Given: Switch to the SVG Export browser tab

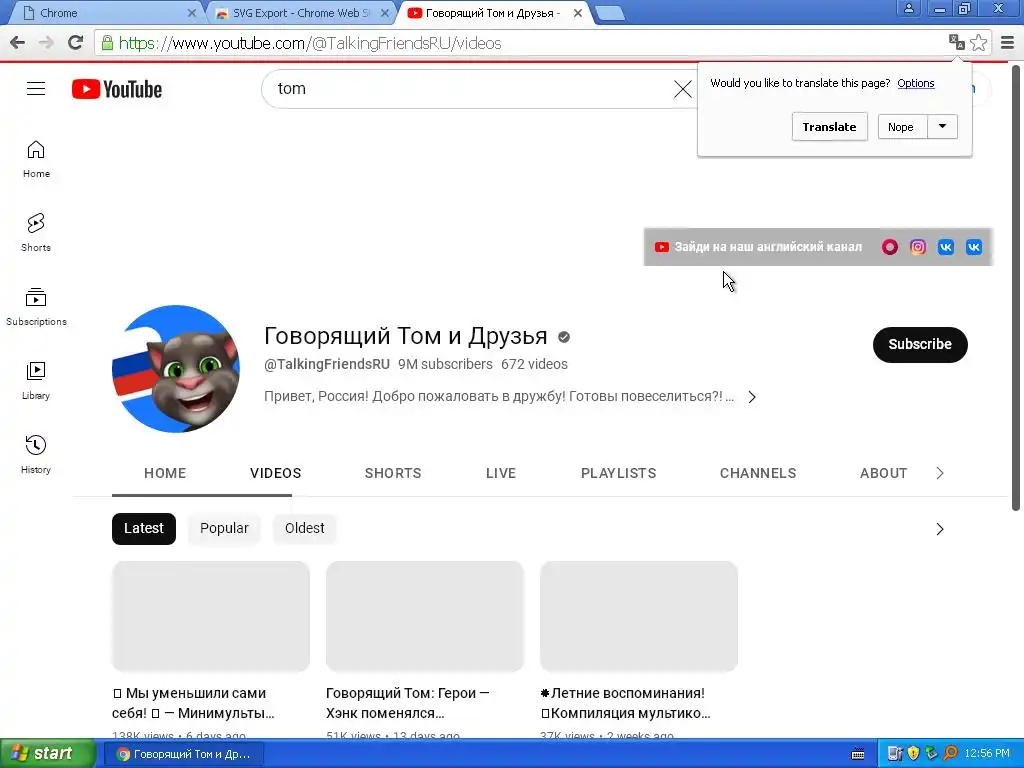Looking at the screenshot, I should coord(300,13).
